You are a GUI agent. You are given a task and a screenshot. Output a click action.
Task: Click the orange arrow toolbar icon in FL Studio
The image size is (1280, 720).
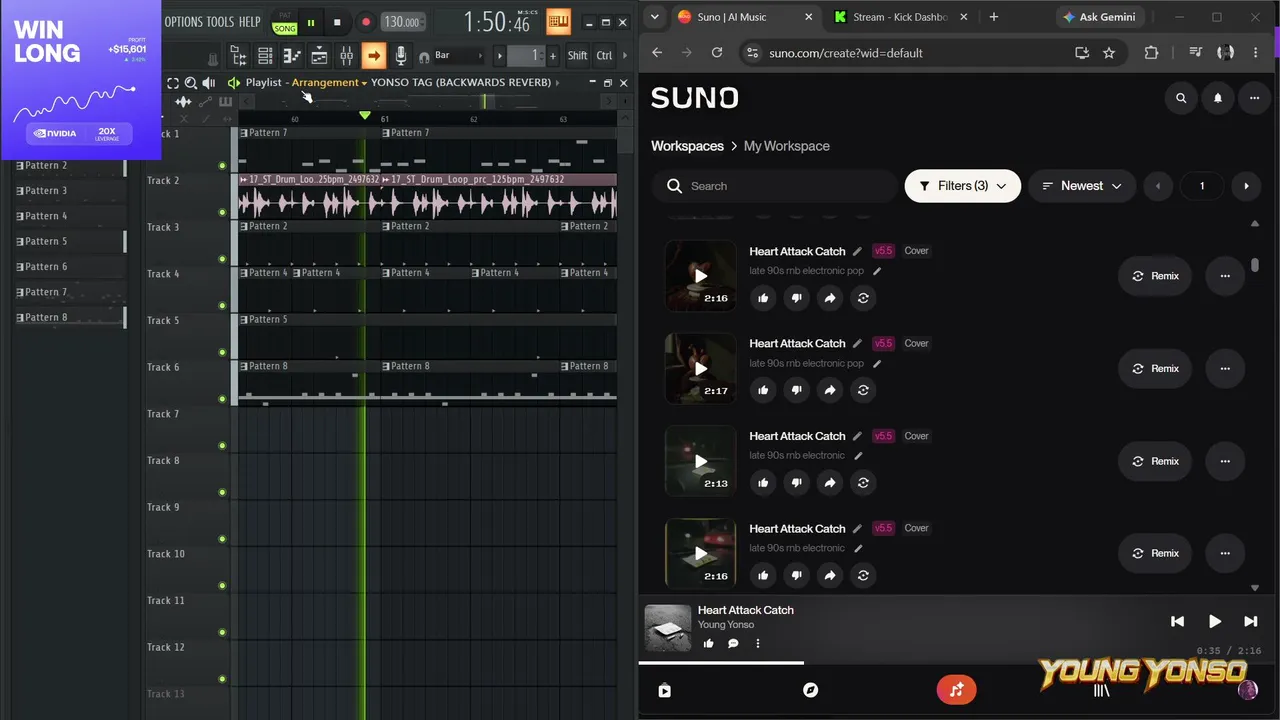point(373,56)
